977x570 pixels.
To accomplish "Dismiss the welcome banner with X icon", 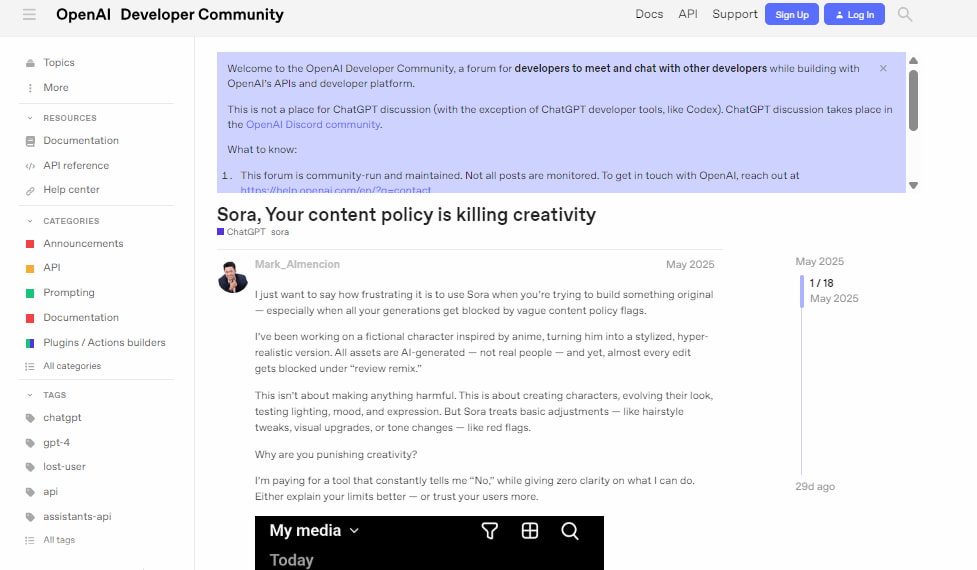I will click(x=883, y=69).
